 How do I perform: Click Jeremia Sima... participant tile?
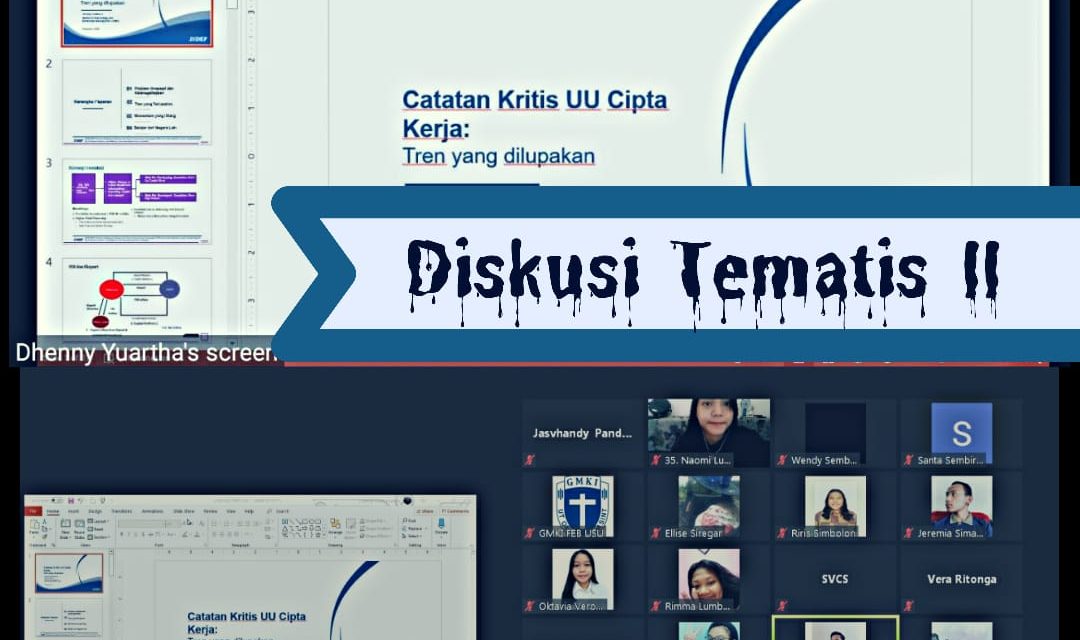(x=962, y=506)
